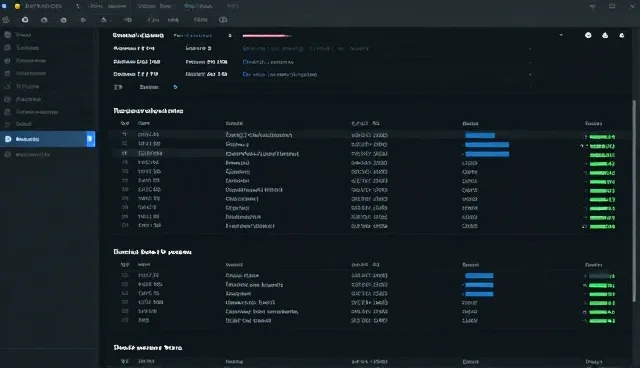
Task: Click the blue badge on the highlighted sidebar item
Action: [90, 139]
